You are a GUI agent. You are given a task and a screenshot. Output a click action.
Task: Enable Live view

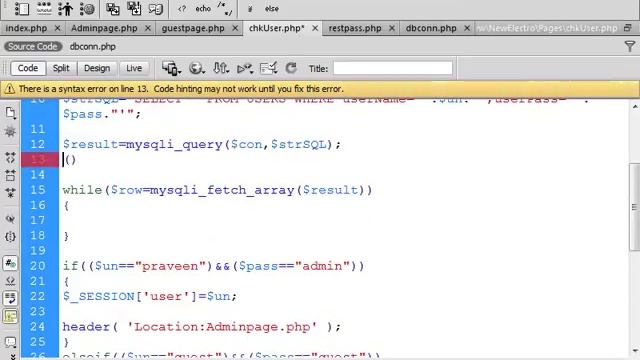coord(134,68)
